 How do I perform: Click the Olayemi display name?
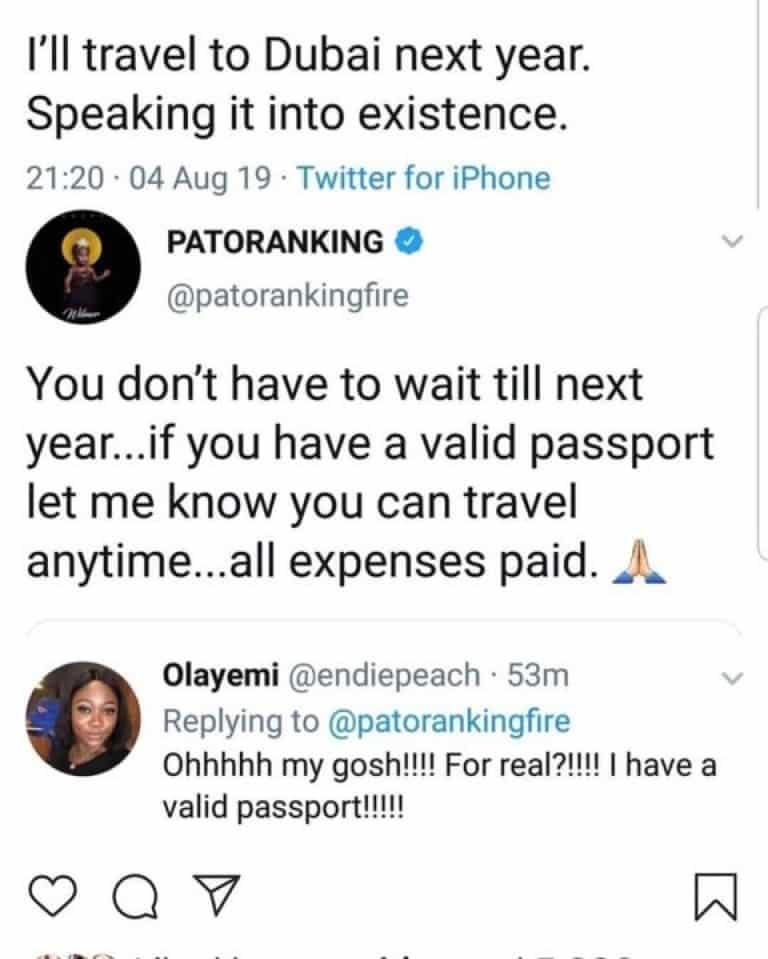tap(220, 676)
